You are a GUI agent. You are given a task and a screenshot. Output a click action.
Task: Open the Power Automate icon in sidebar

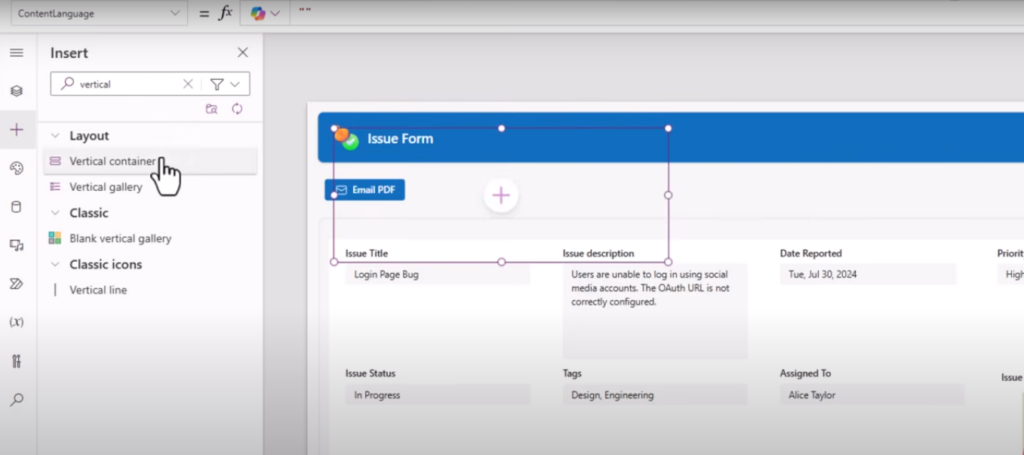[16, 283]
